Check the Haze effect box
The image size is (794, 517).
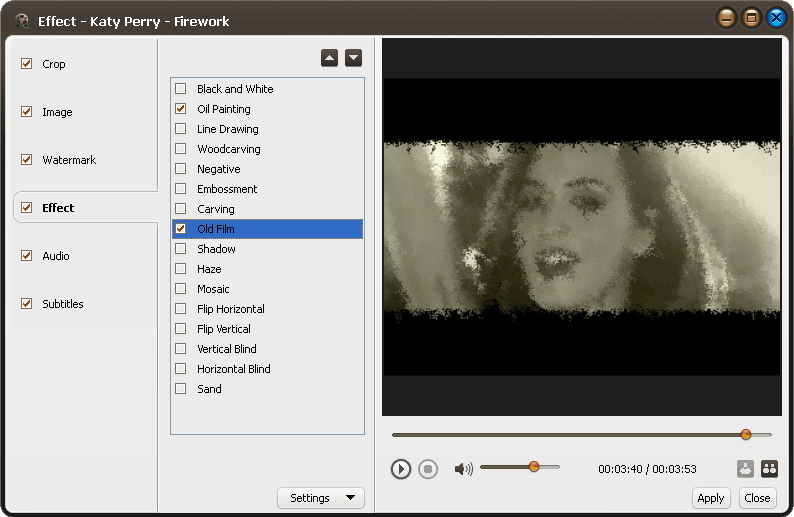click(181, 269)
